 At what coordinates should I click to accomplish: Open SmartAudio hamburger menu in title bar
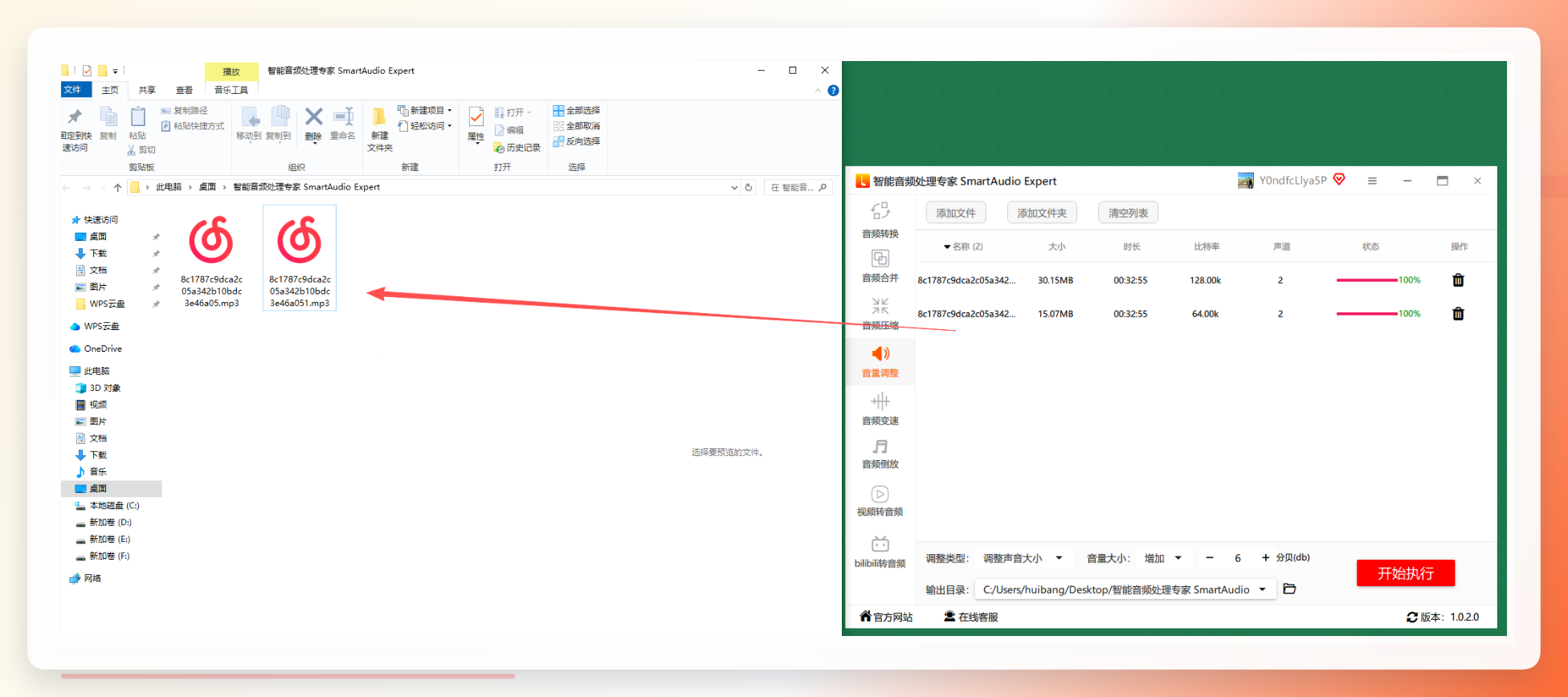pos(1372,181)
